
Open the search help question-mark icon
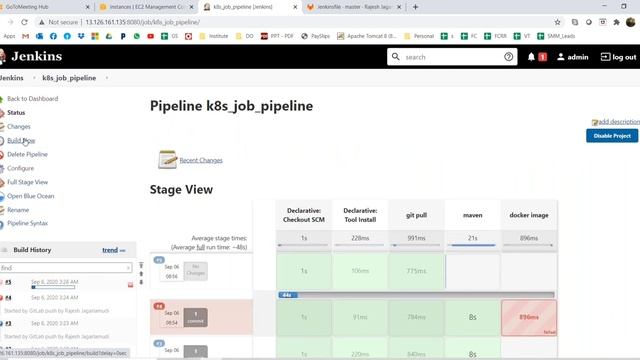[x=508, y=57]
